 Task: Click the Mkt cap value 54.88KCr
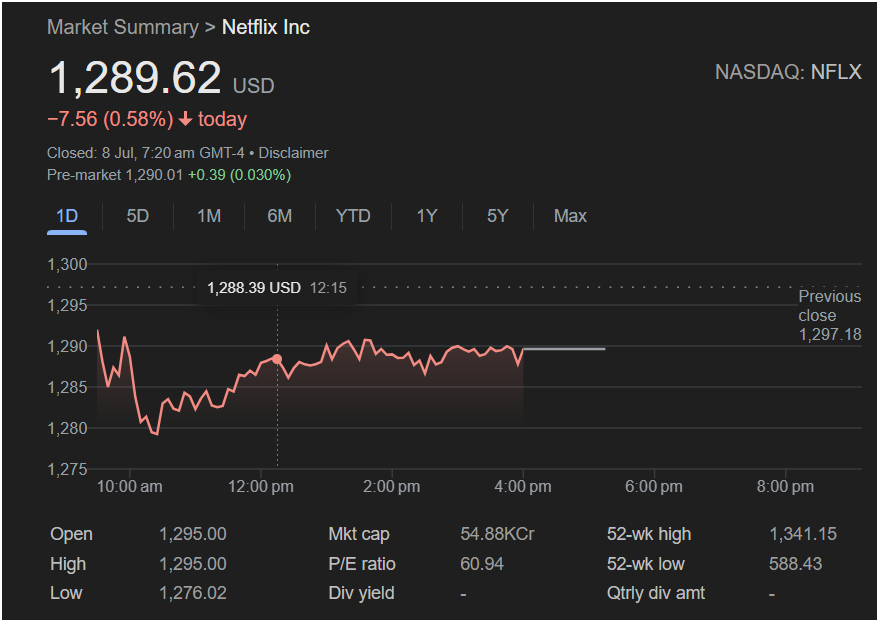click(x=497, y=534)
